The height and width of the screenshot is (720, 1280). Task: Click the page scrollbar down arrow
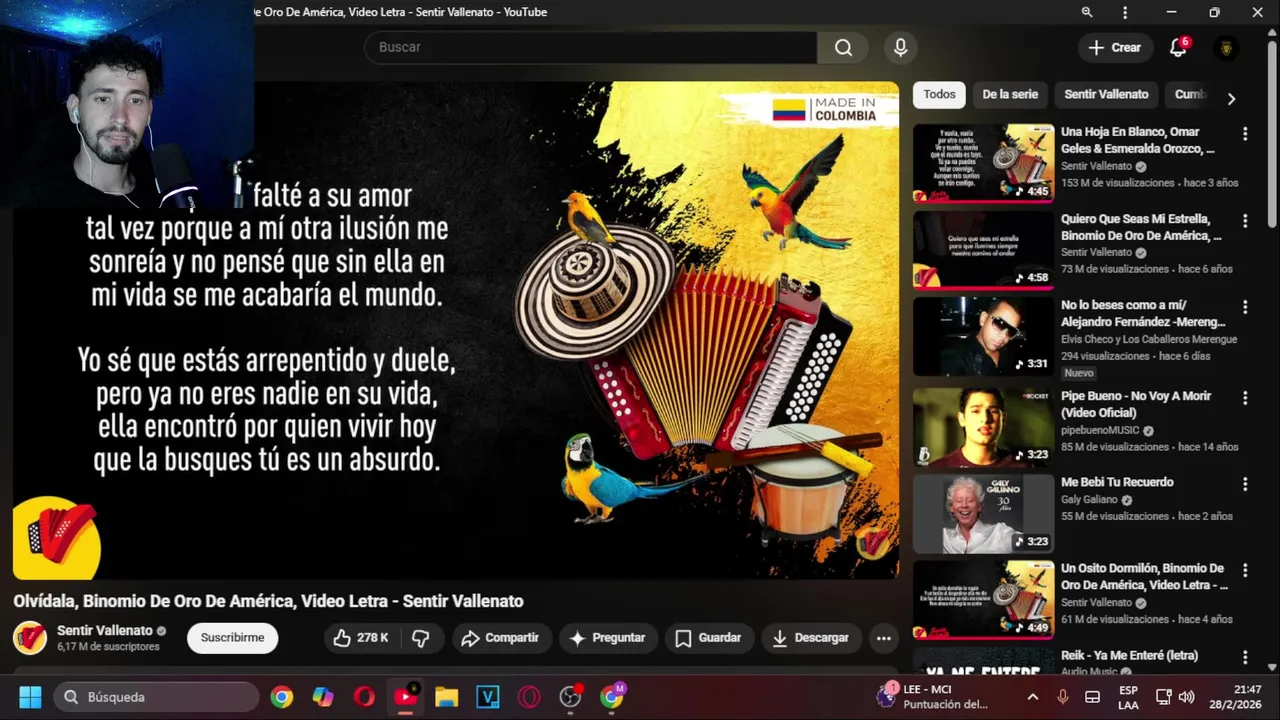(x=1272, y=667)
